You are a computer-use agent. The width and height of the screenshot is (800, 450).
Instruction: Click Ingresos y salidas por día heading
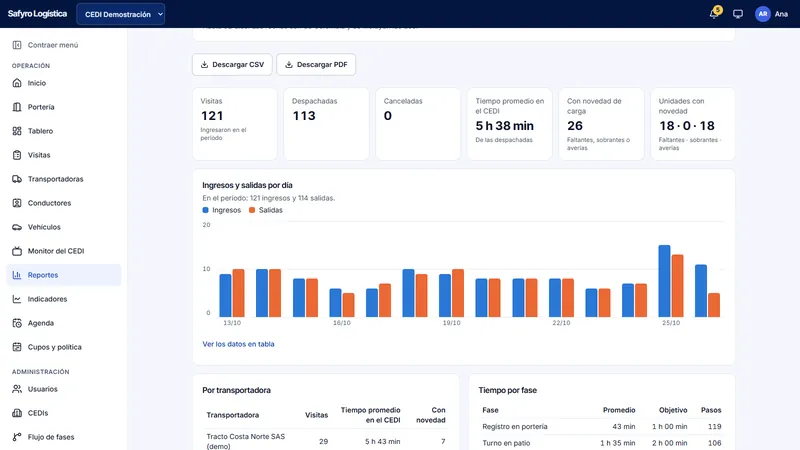point(247,185)
